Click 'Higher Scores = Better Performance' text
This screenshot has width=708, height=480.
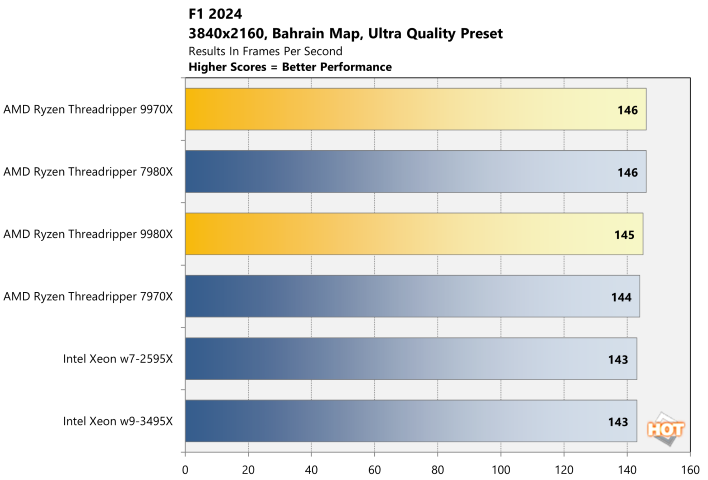(x=290, y=67)
